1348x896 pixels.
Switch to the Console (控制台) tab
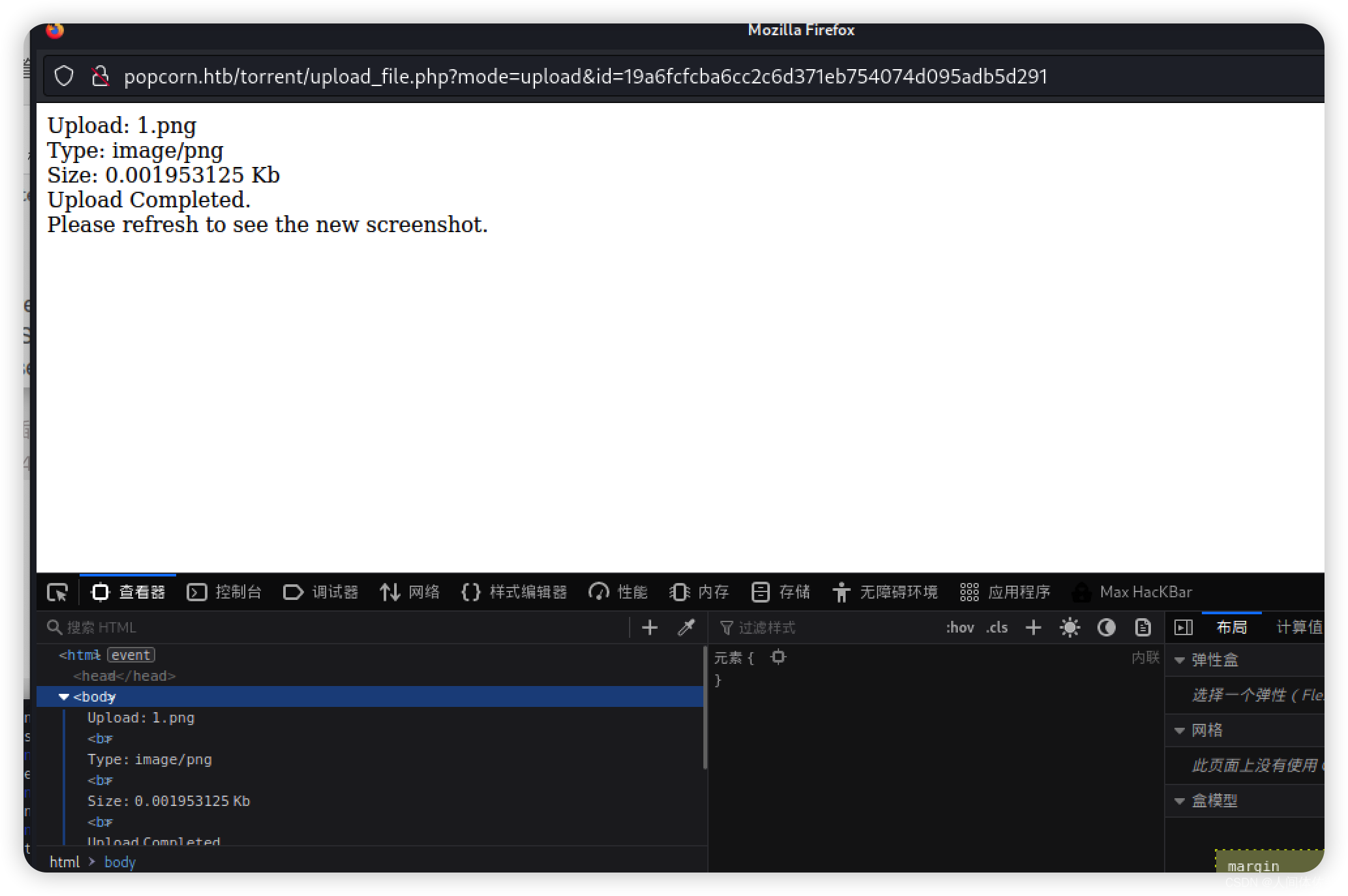coord(224,592)
